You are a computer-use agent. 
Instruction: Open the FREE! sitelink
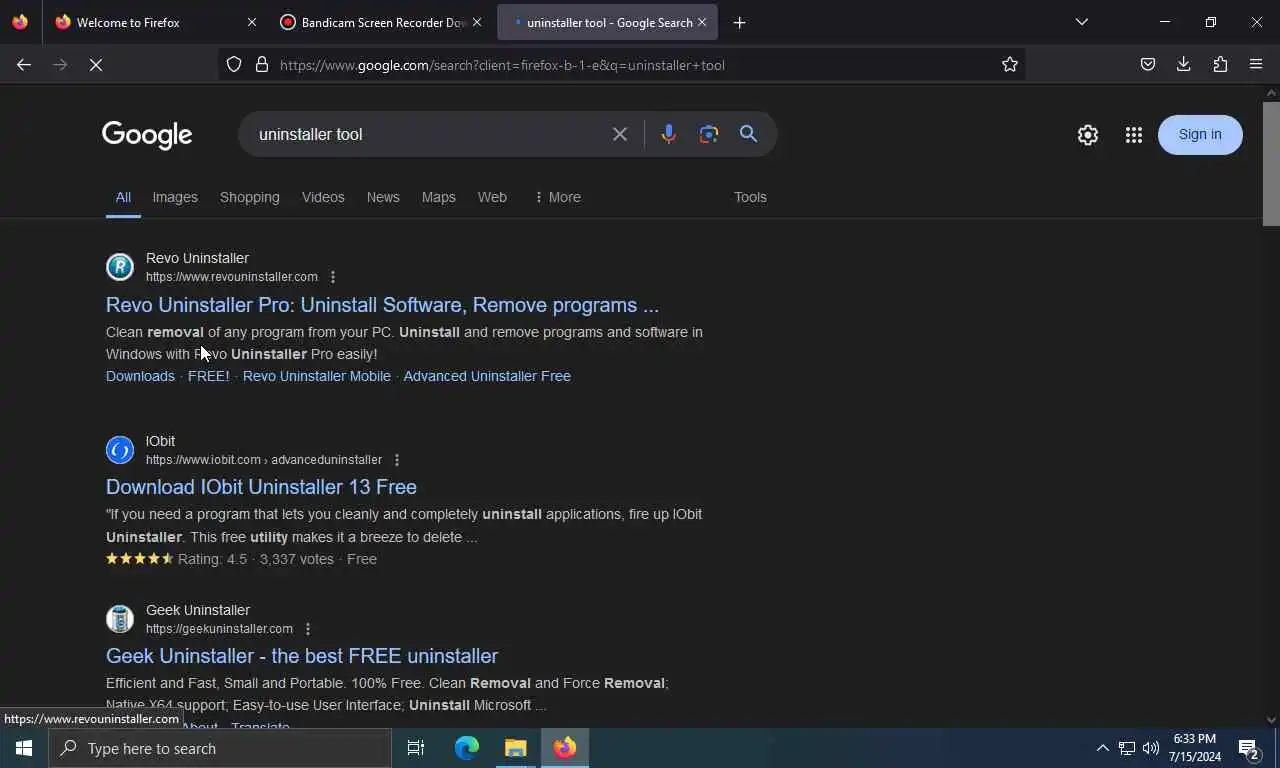tap(208, 376)
